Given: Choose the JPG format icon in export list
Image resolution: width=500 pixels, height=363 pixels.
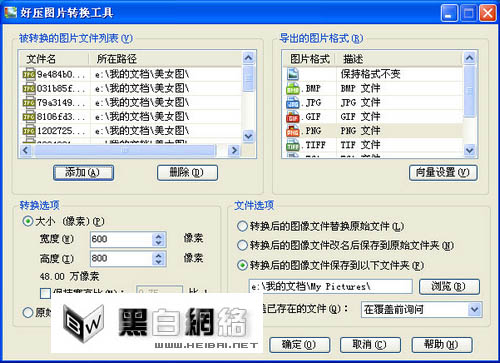Looking at the screenshot, I should (x=293, y=103).
